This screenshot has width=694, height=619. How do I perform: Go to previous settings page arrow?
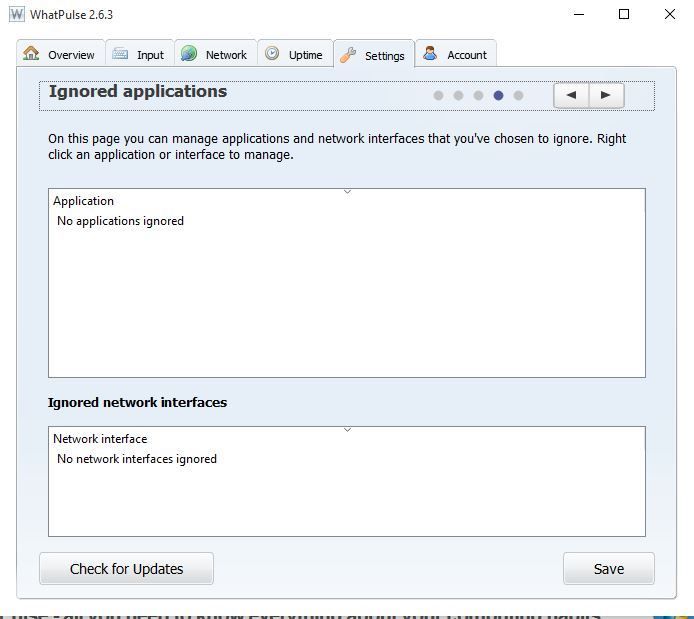571,95
